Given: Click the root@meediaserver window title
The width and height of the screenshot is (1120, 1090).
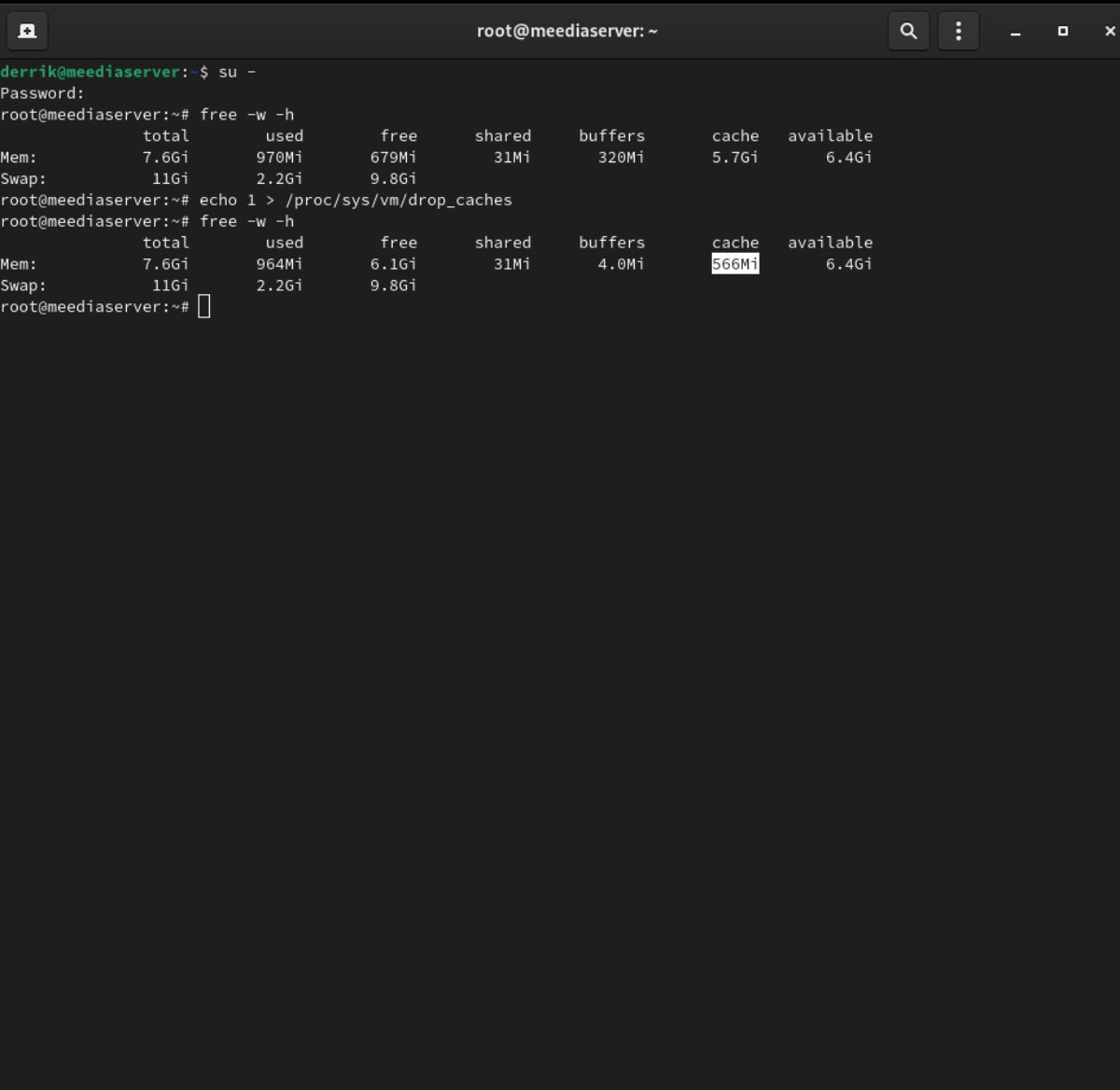Looking at the screenshot, I should [567, 31].
